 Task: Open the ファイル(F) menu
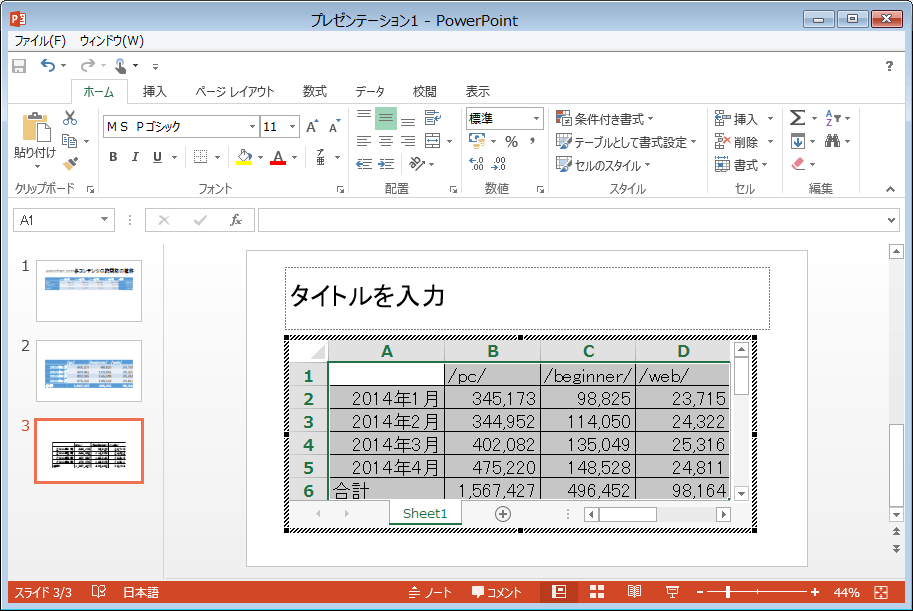40,41
